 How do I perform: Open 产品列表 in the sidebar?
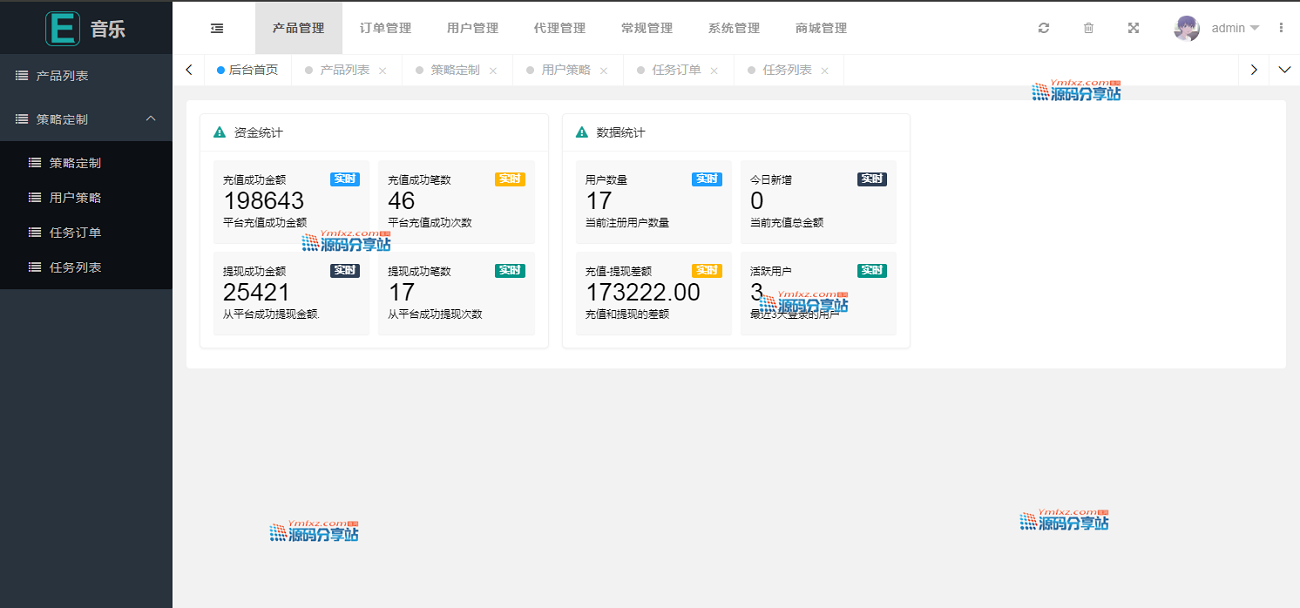[62, 76]
